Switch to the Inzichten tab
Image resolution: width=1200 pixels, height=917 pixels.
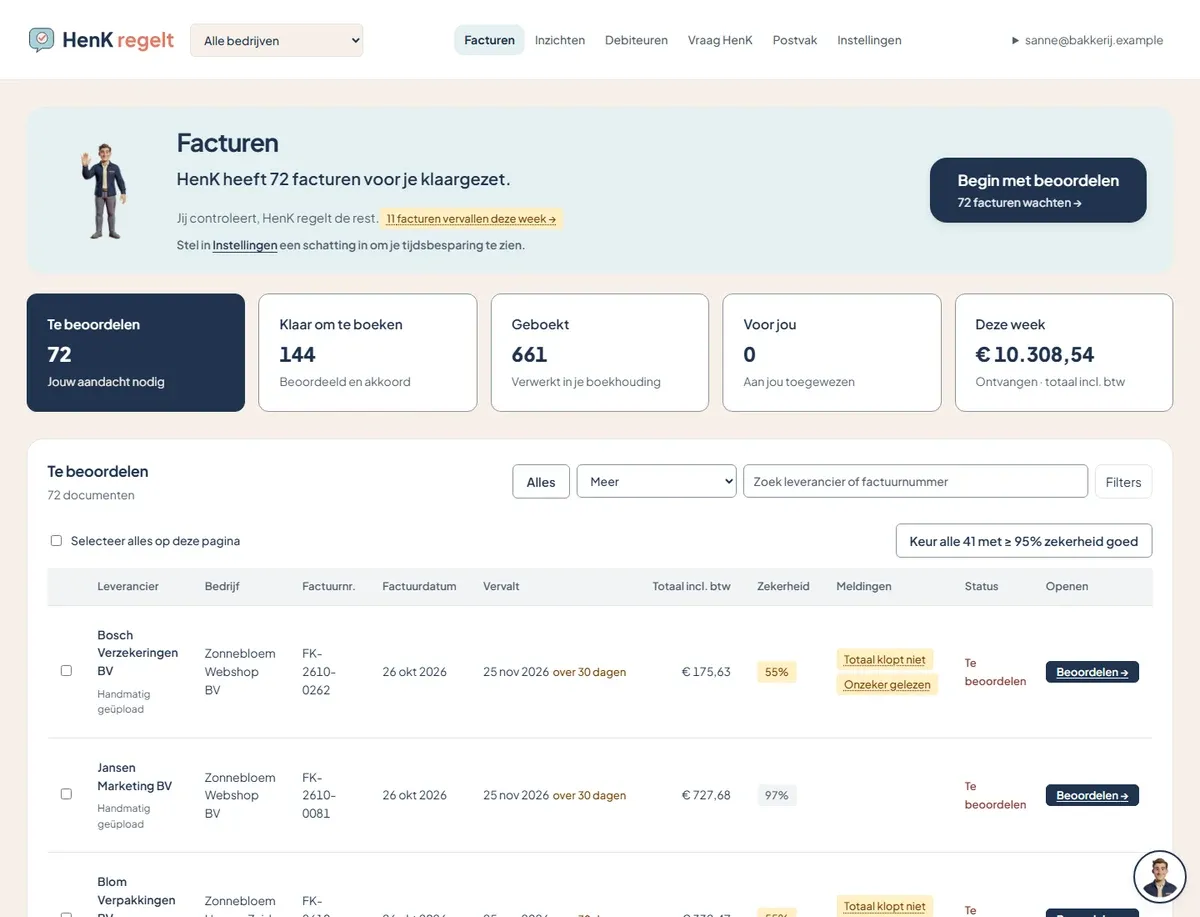tap(560, 40)
